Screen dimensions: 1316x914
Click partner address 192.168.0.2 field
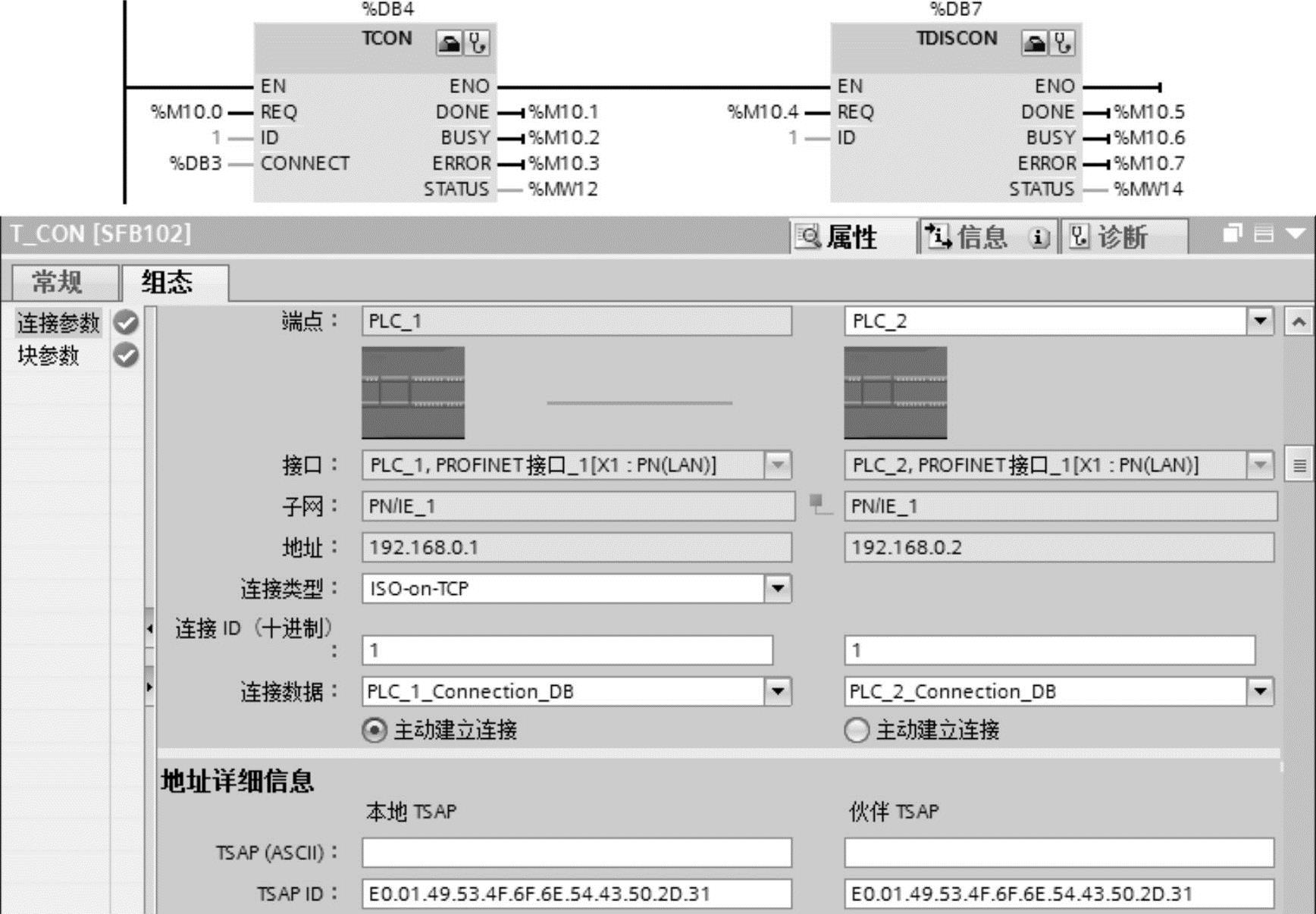point(1059,547)
